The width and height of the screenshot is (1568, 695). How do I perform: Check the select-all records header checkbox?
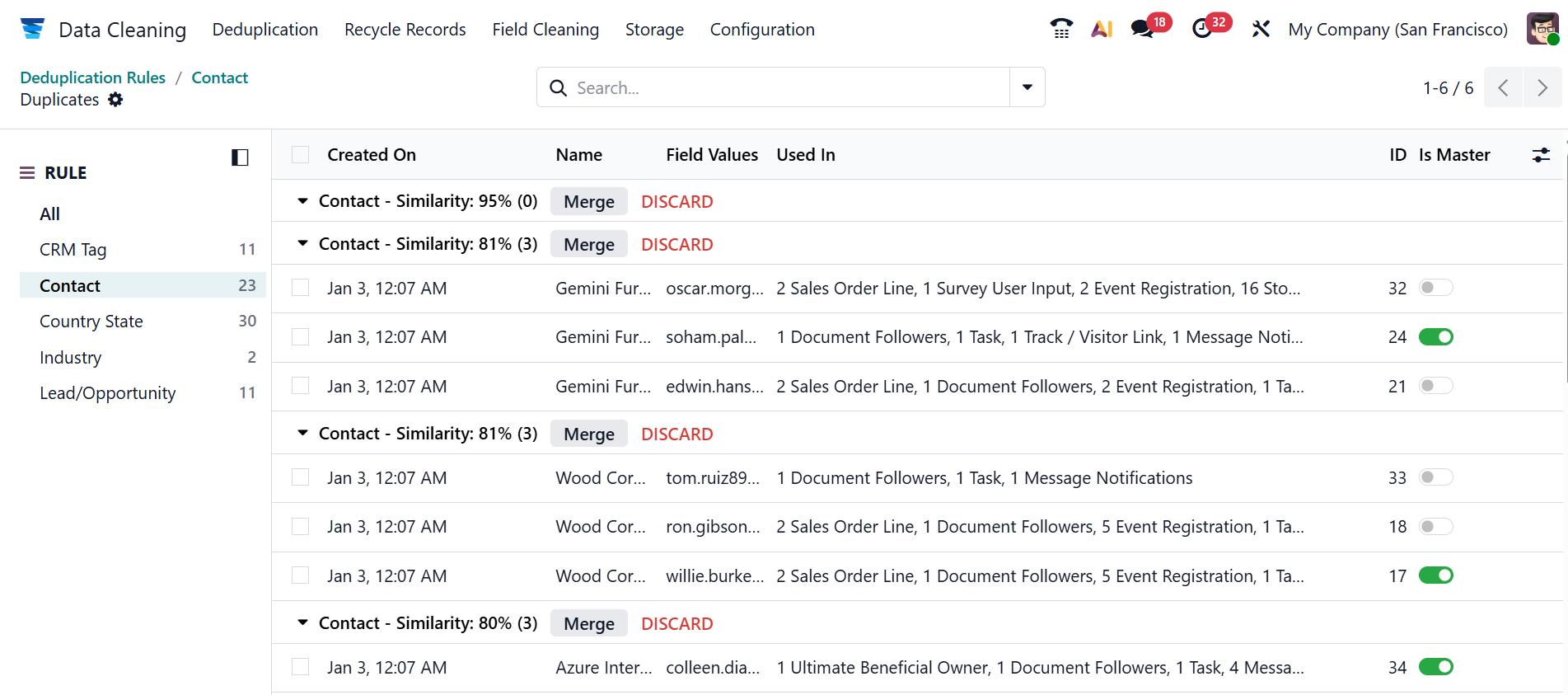point(301,155)
